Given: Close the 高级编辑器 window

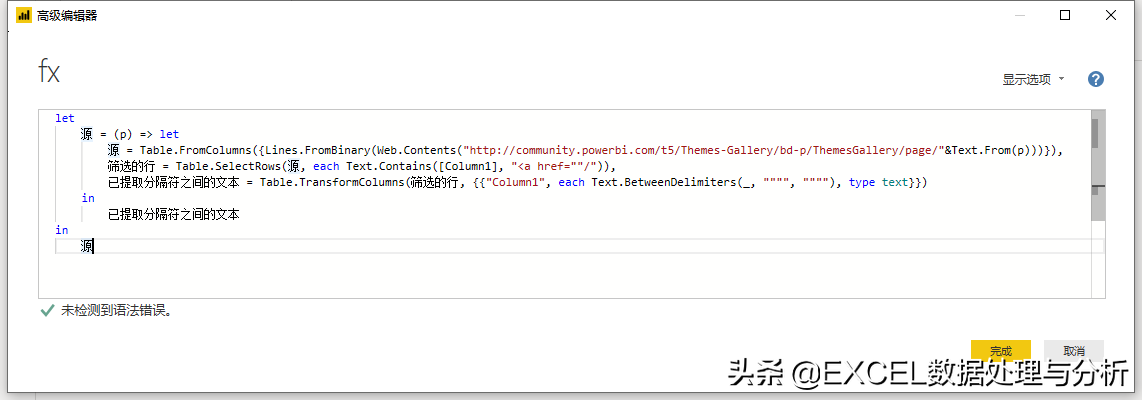Looking at the screenshot, I should [x=1110, y=15].
